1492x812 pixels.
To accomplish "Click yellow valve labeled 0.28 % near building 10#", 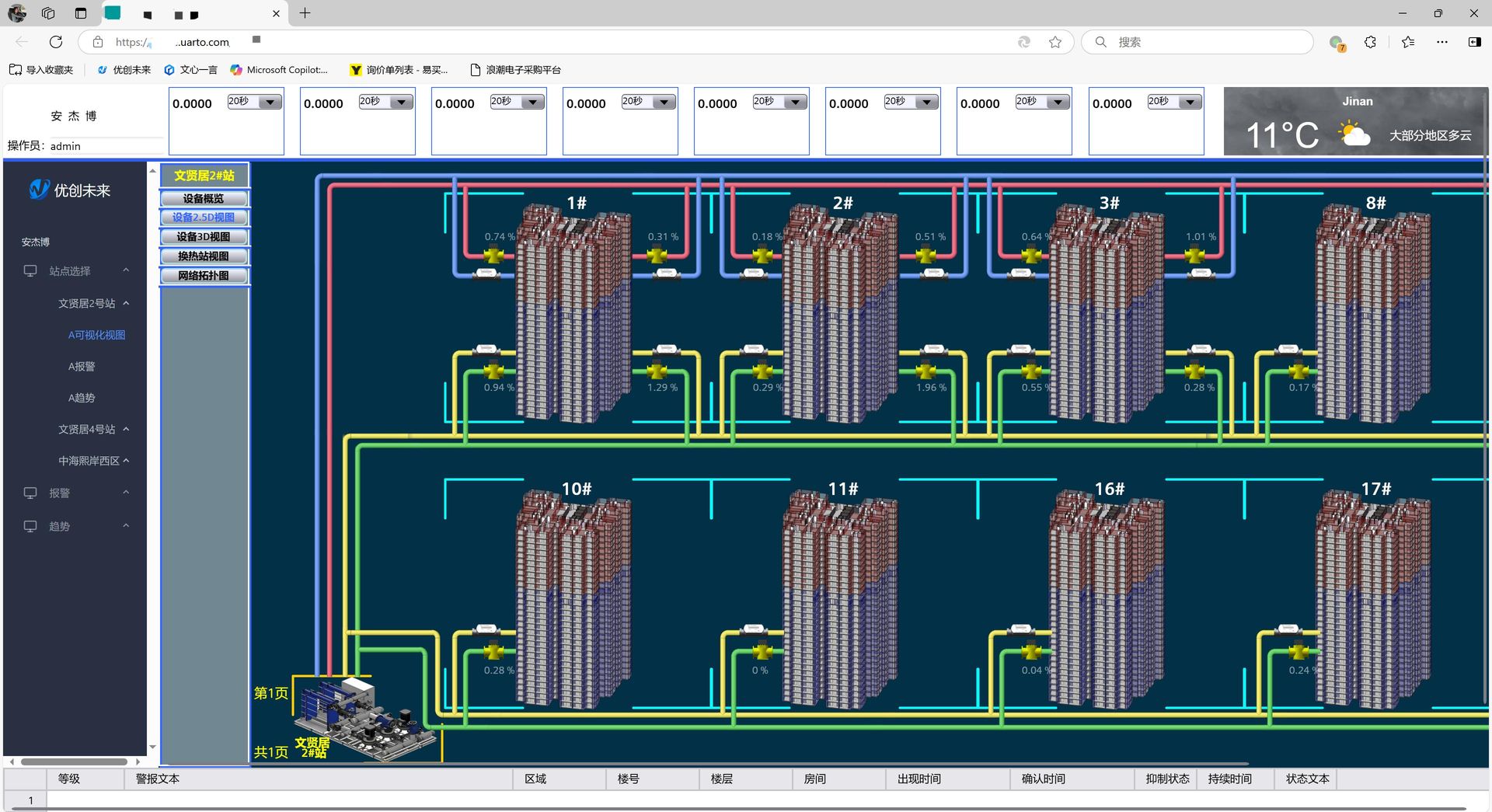I will (493, 652).
